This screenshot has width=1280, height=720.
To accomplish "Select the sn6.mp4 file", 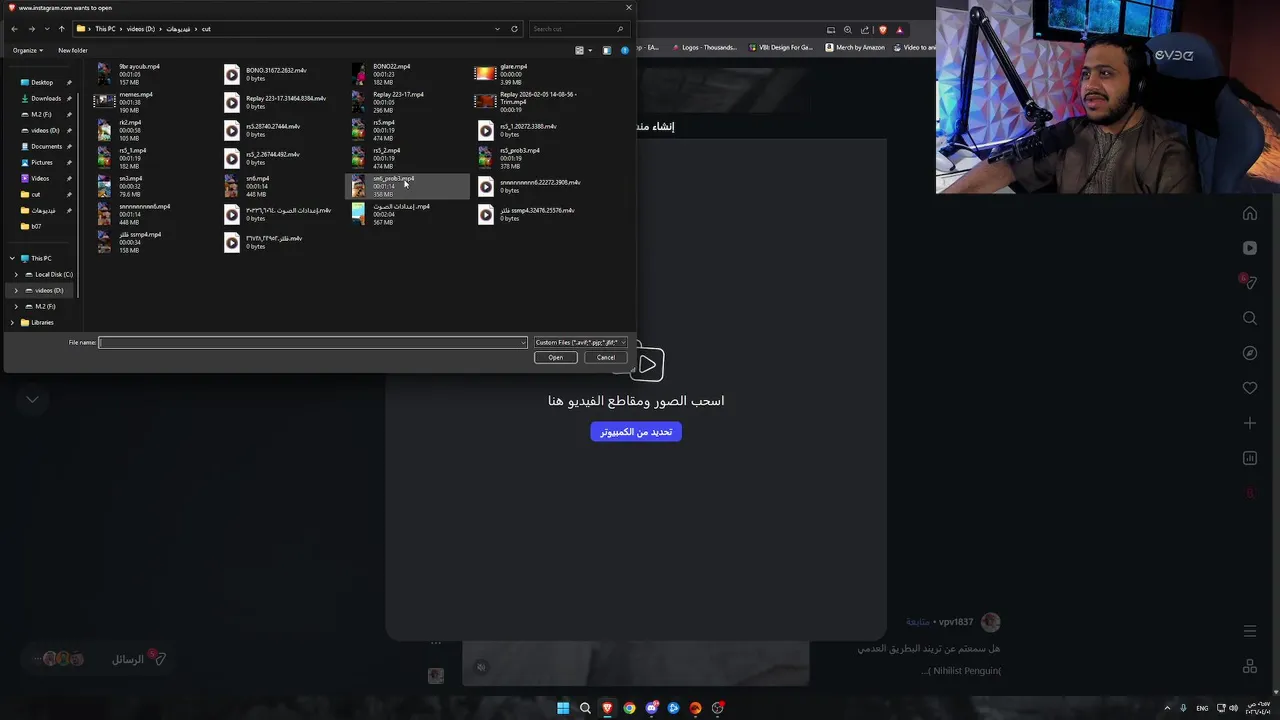I will click(247, 186).
